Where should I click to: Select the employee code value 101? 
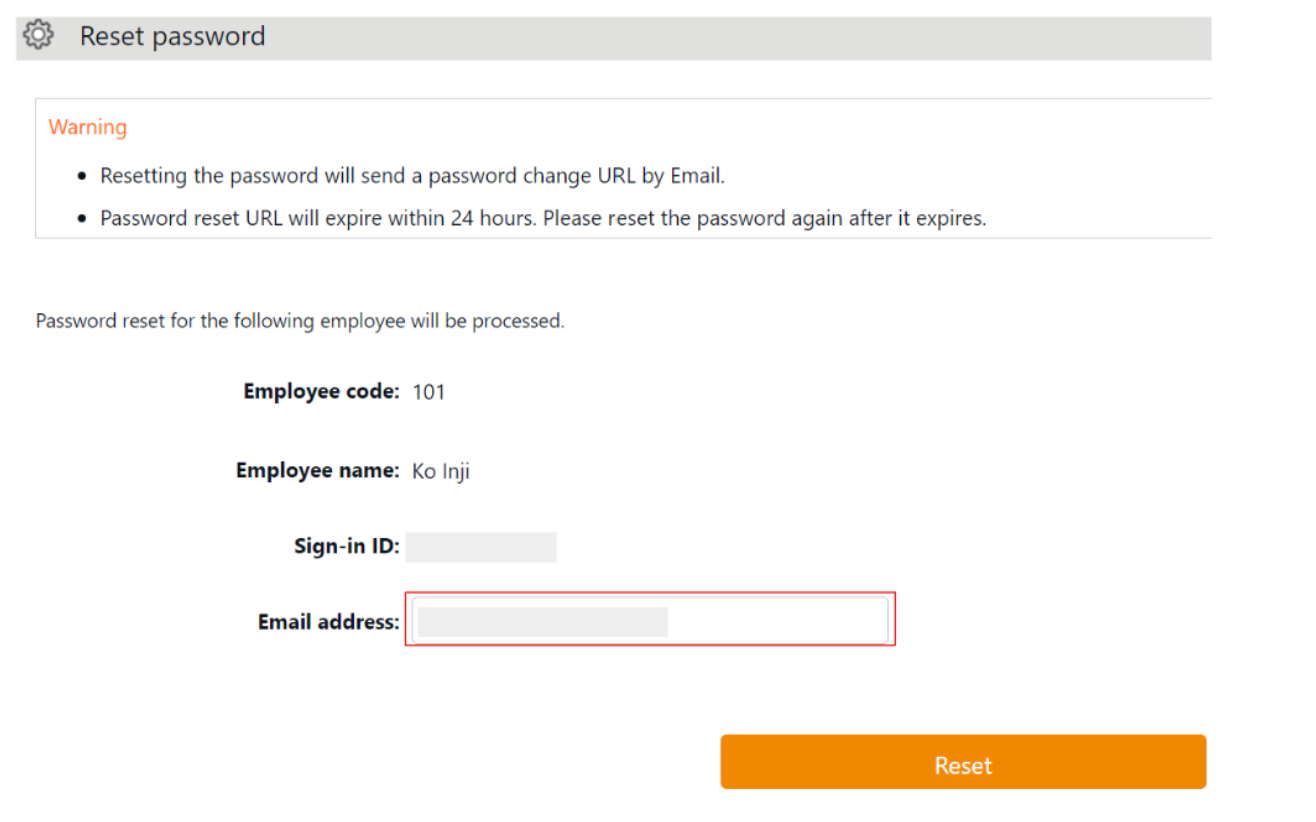coord(429,392)
